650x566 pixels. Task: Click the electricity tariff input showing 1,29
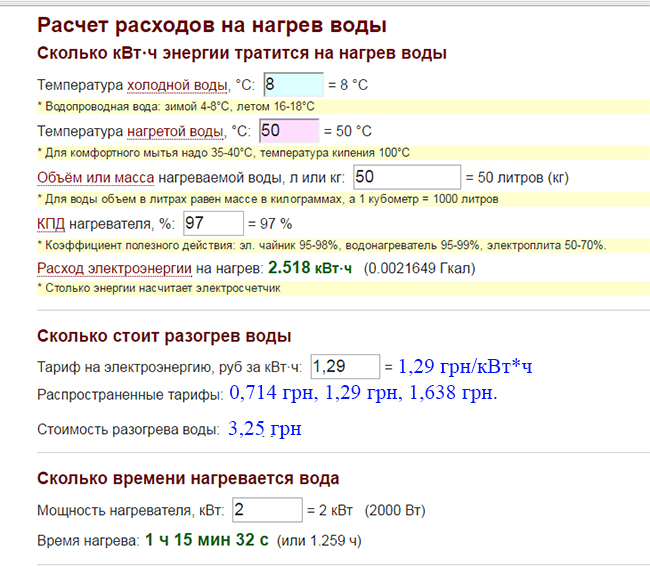(345, 367)
